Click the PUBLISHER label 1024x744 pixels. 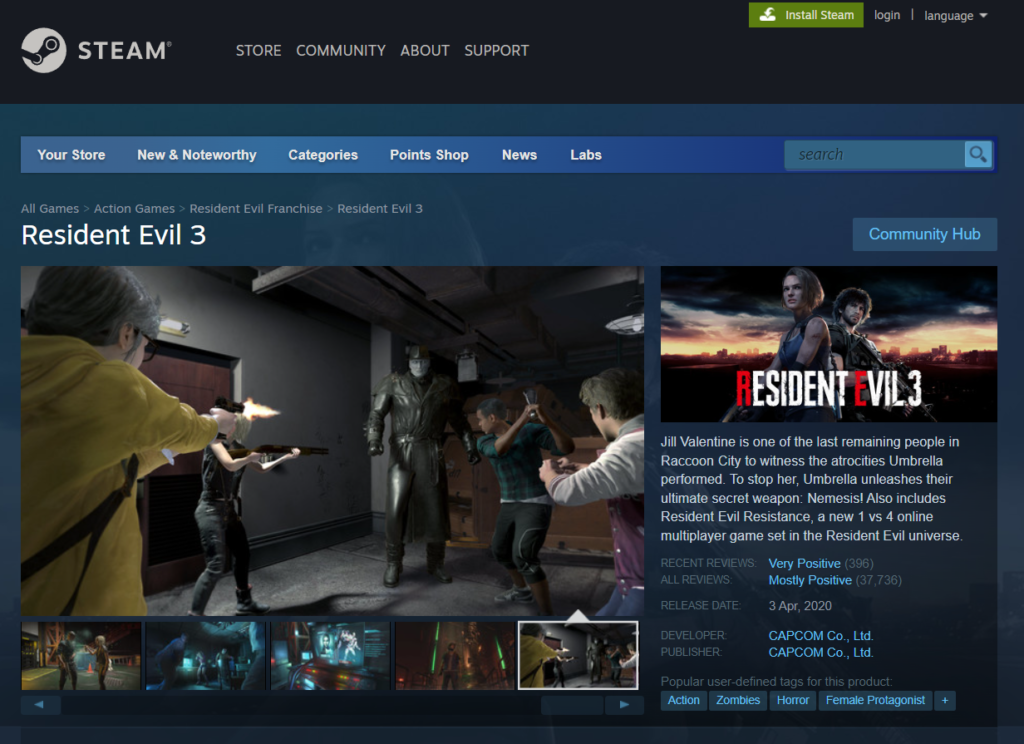tap(691, 652)
